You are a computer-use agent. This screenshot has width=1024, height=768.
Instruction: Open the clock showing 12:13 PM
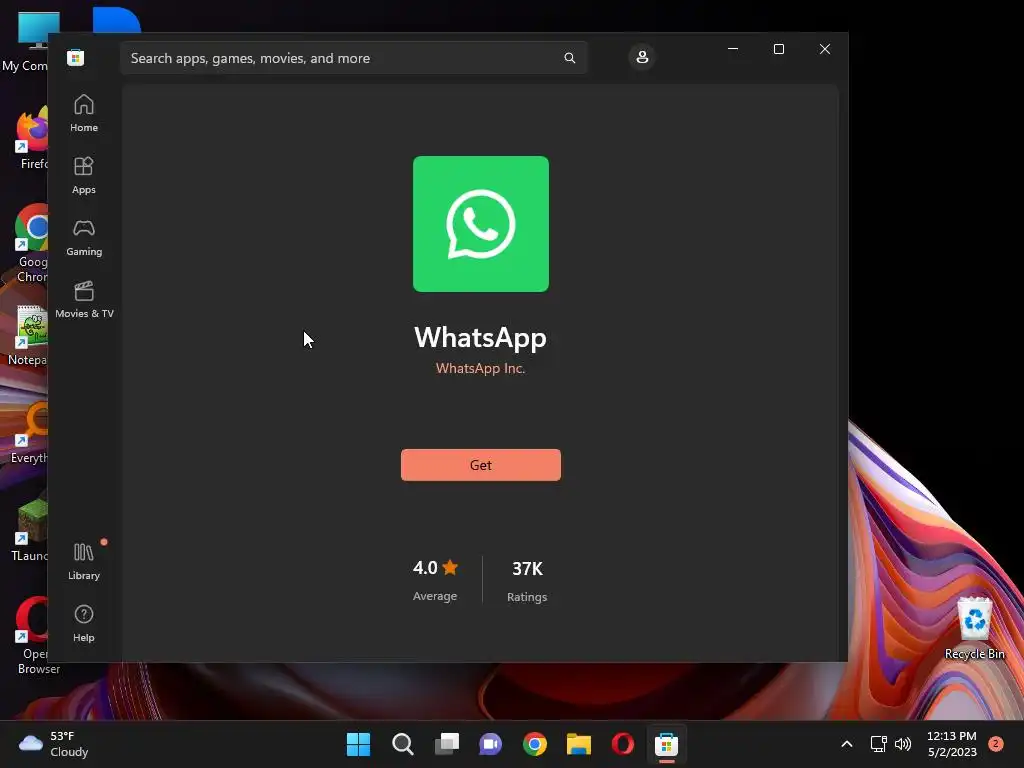(x=952, y=744)
